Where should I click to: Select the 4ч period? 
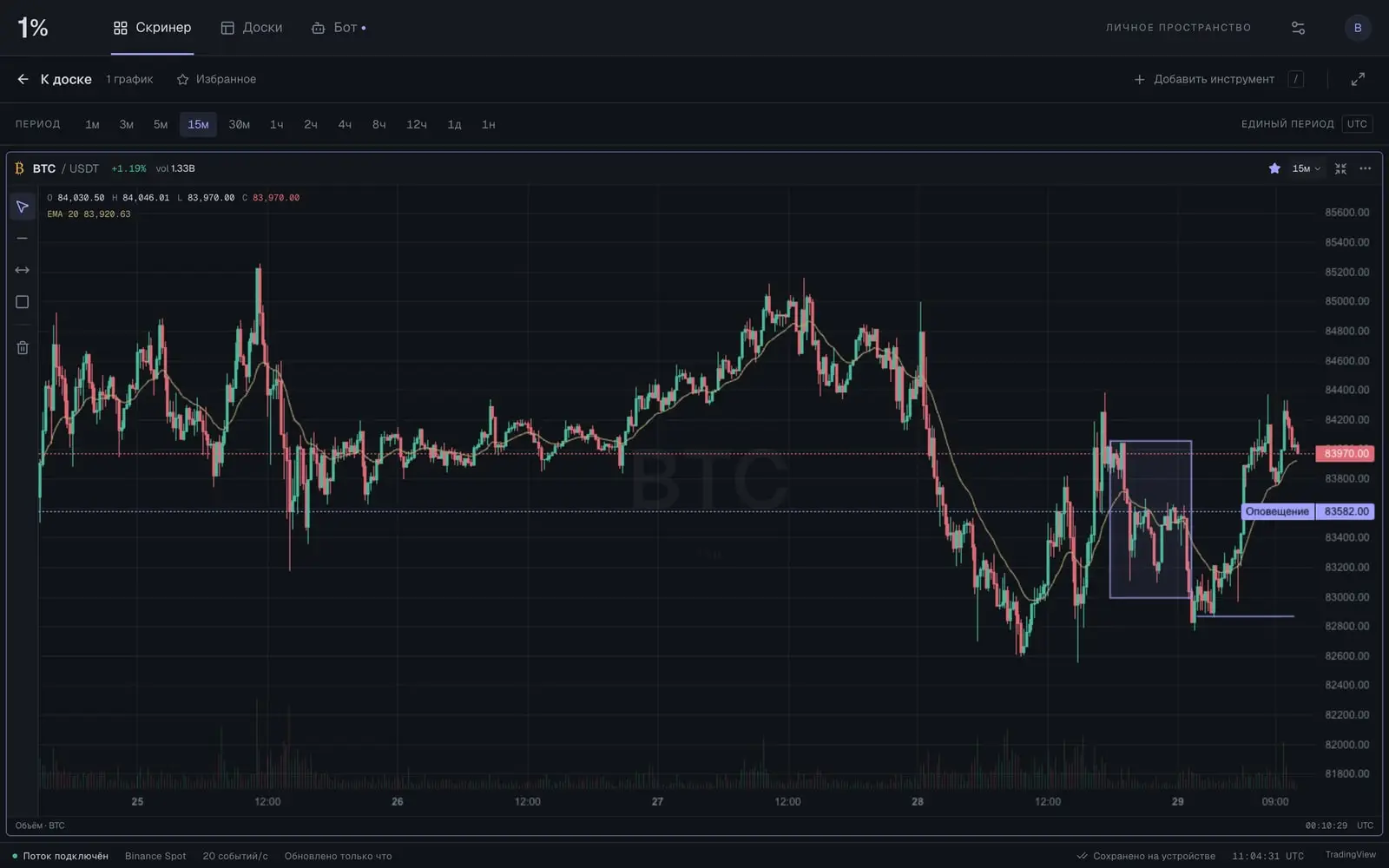pyautogui.click(x=345, y=124)
